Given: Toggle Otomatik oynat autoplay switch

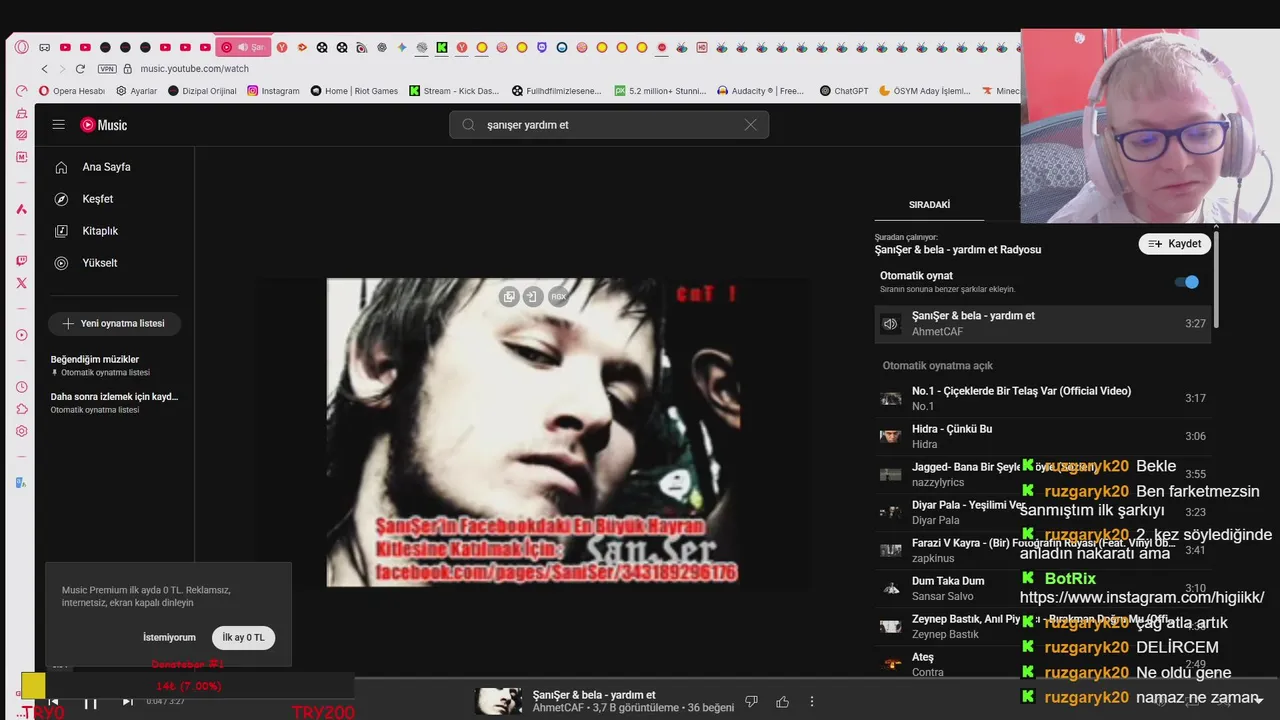Looking at the screenshot, I should click(x=1186, y=282).
